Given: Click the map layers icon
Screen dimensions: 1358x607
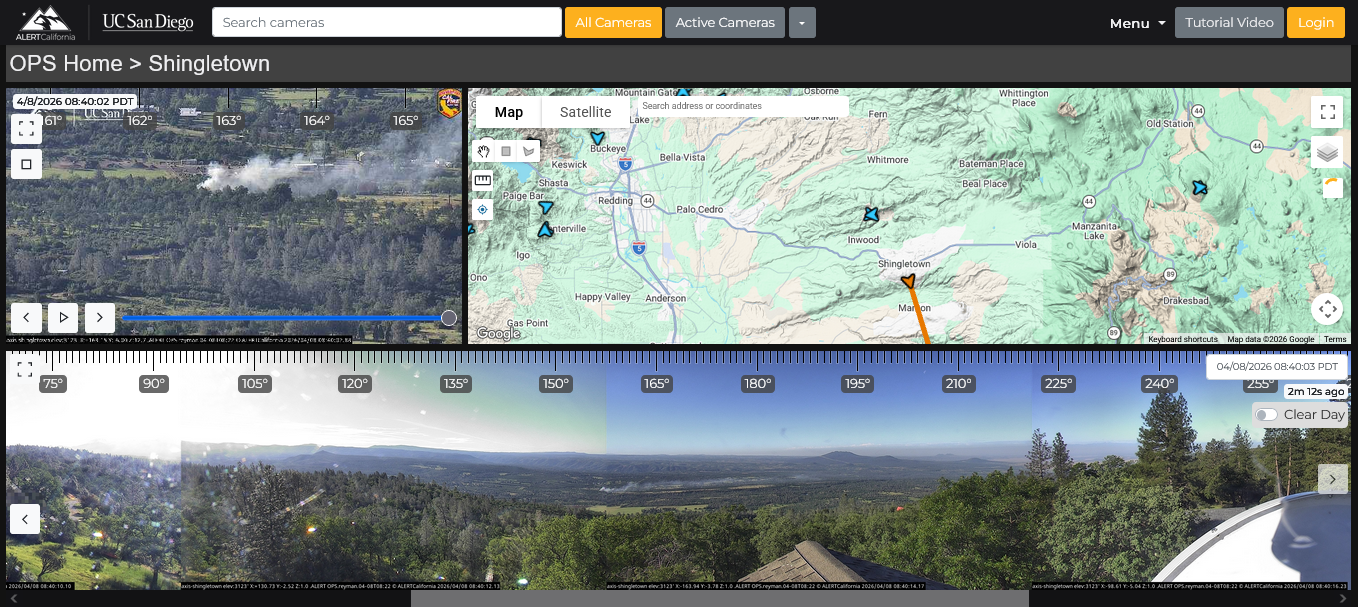Looking at the screenshot, I should coord(1327,152).
